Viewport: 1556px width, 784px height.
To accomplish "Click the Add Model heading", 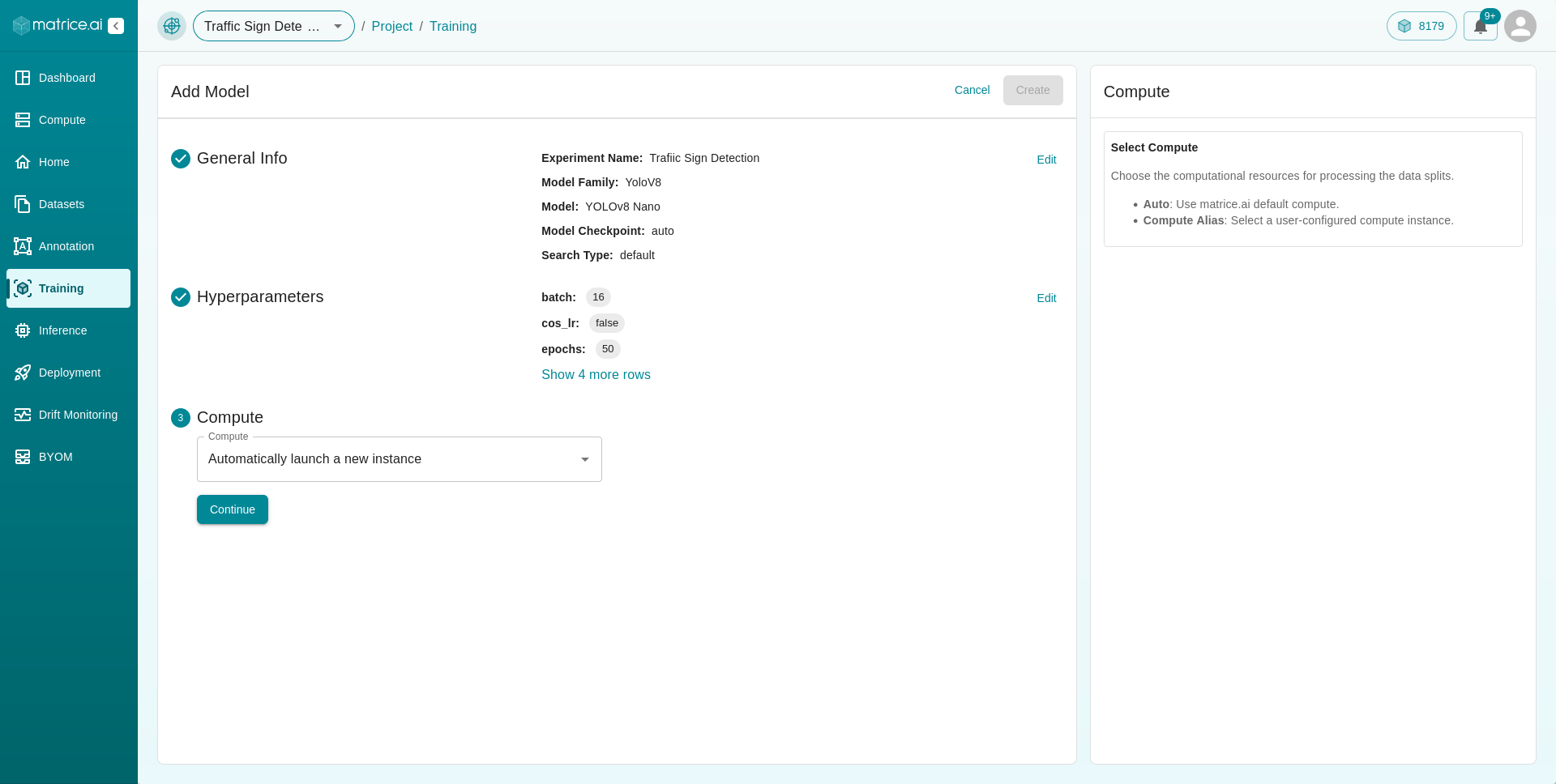I will [x=210, y=92].
